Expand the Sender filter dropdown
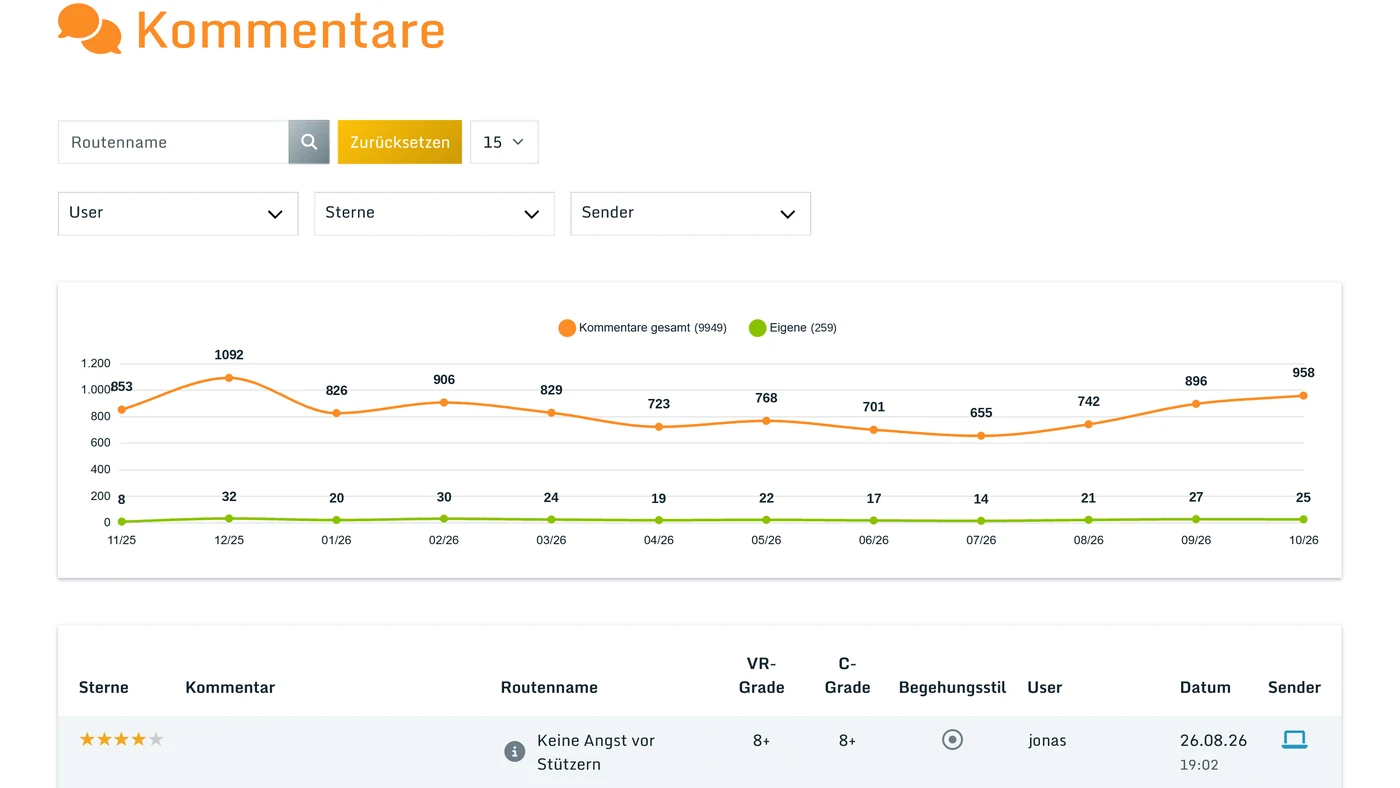The width and height of the screenshot is (1400, 788). (x=690, y=214)
